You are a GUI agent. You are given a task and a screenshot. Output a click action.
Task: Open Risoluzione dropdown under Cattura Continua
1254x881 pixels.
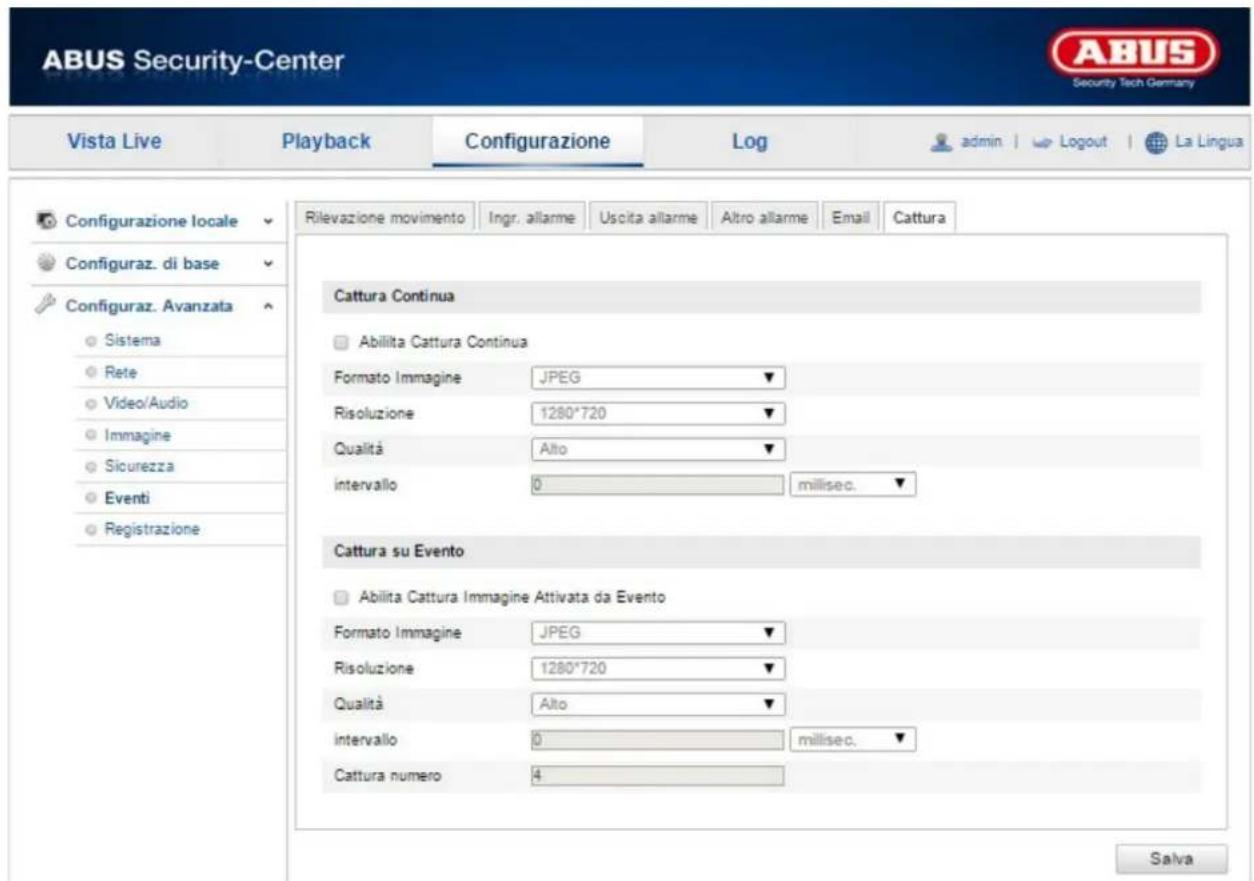tap(657, 413)
